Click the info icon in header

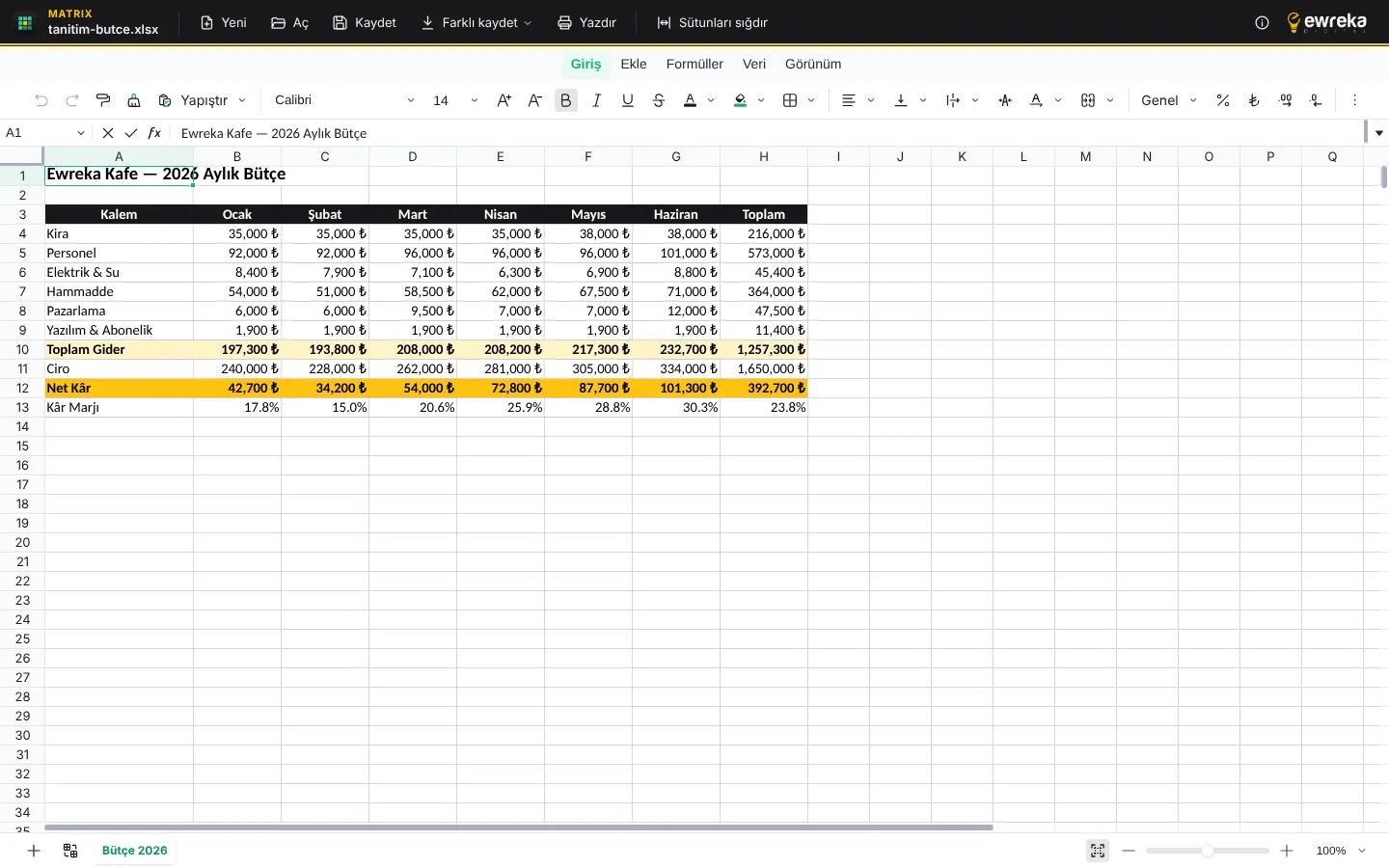point(1262,22)
